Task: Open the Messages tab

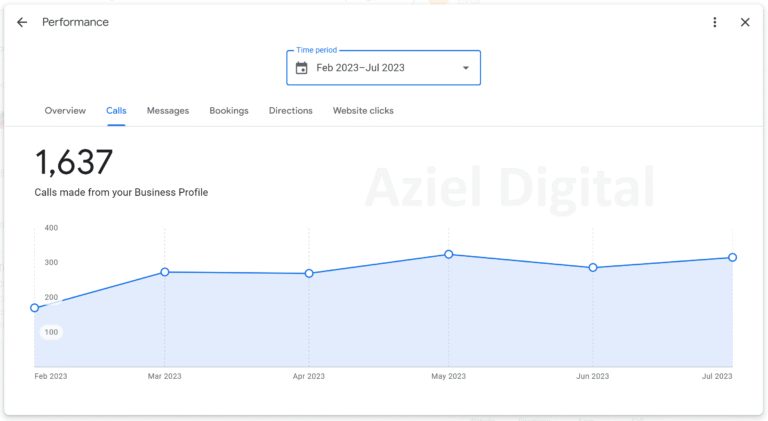Action: [x=168, y=111]
